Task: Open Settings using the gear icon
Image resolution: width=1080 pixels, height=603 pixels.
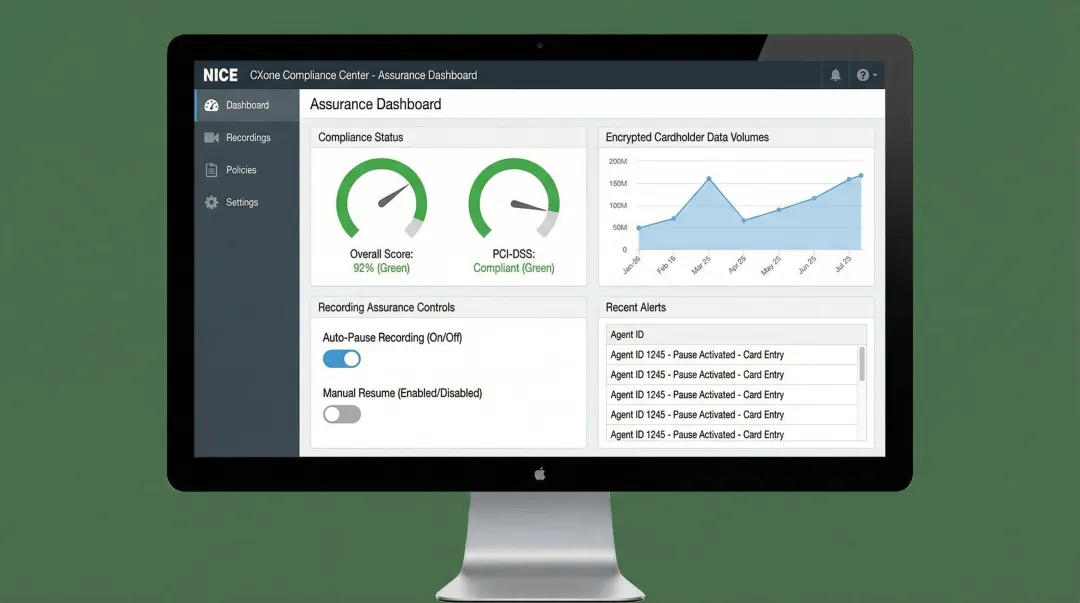Action: [x=211, y=202]
